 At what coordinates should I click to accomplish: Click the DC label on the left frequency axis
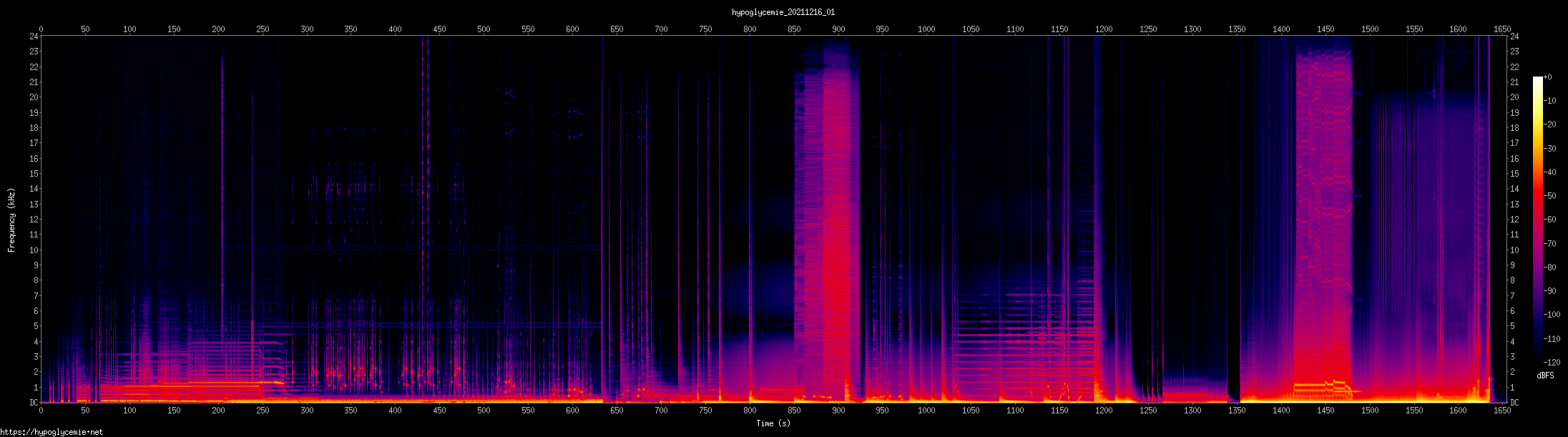tap(34, 403)
